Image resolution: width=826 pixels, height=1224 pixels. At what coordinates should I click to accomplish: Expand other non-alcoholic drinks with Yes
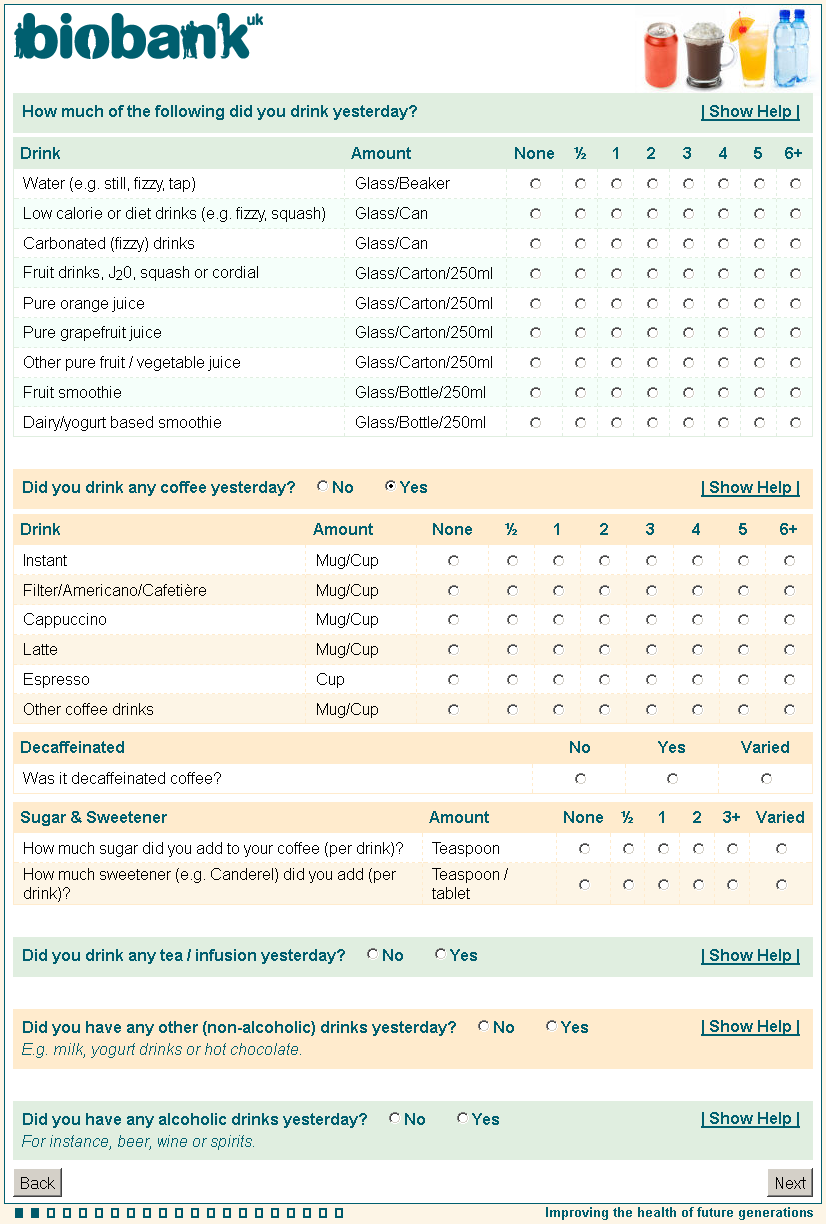click(551, 1027)
